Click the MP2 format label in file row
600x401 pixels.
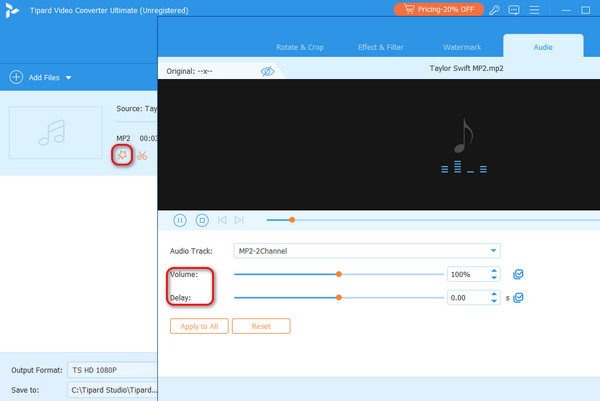[x=123, y=138]
